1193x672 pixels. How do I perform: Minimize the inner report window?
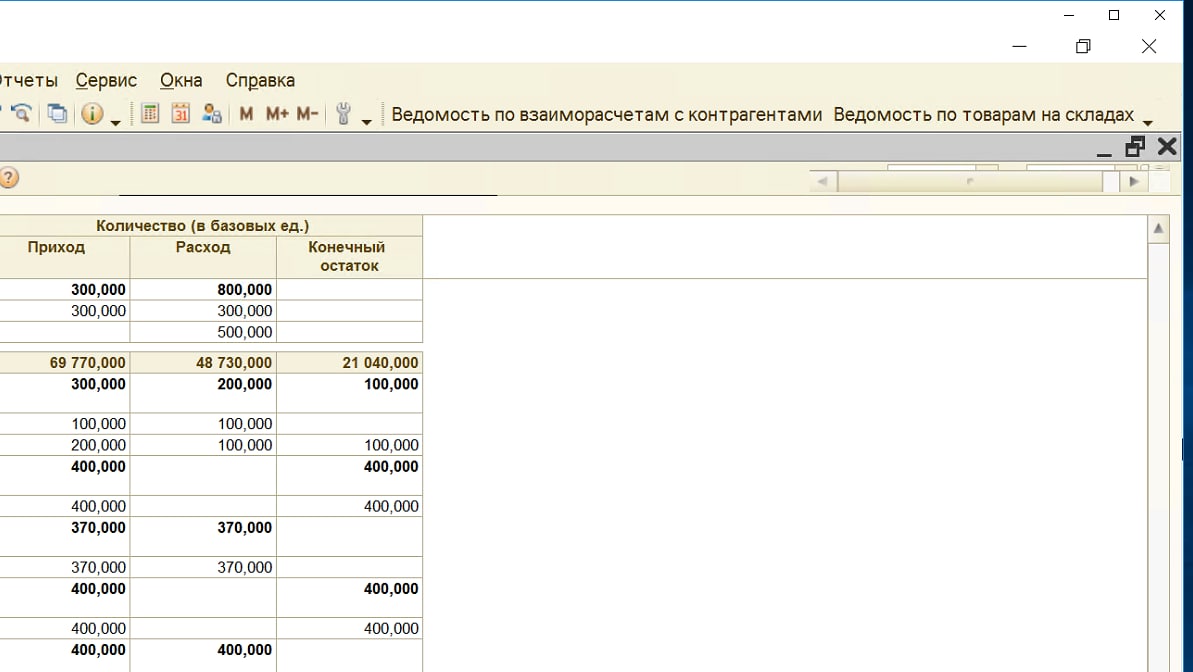1104,152
